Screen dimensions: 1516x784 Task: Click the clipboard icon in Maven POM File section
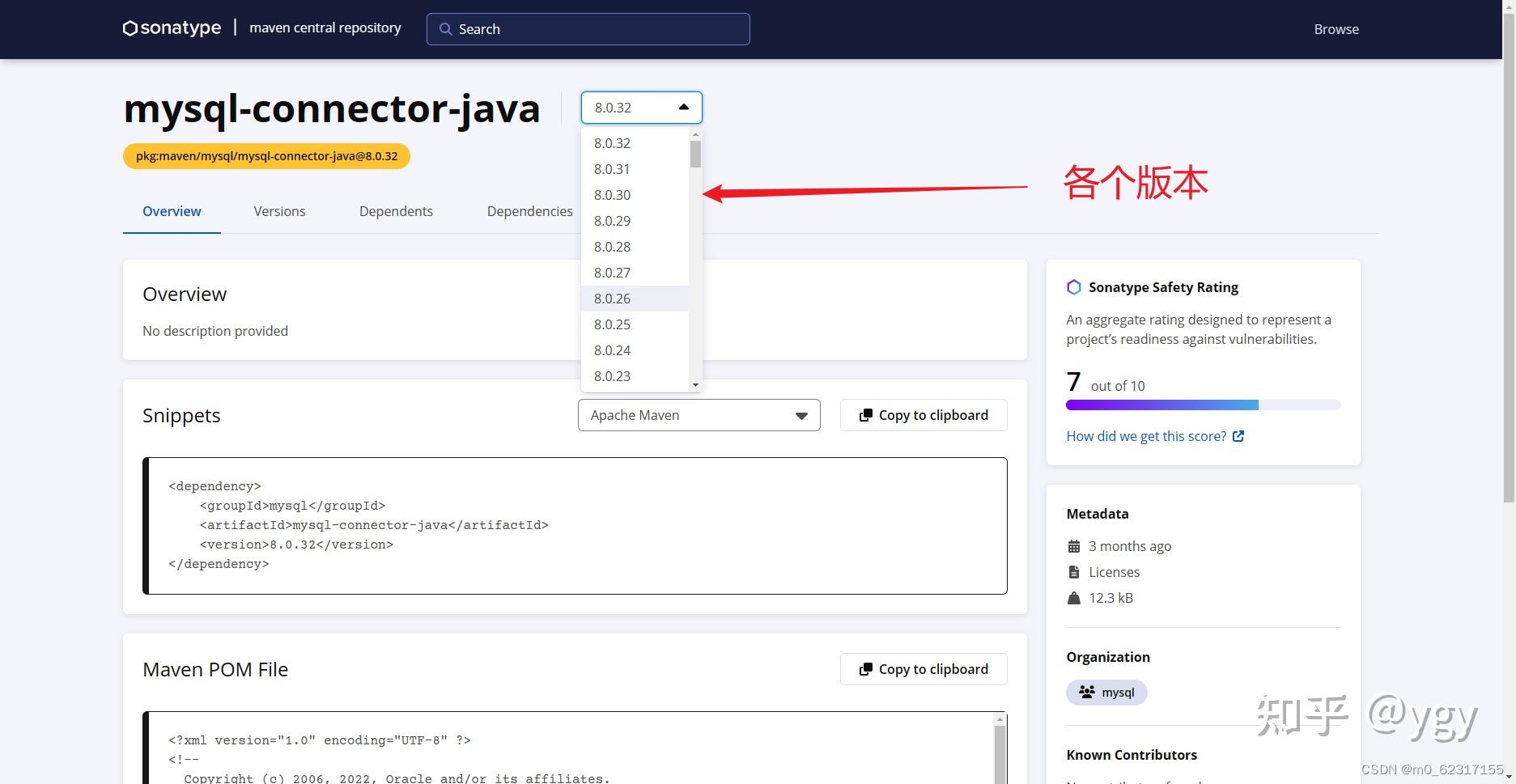865,669
